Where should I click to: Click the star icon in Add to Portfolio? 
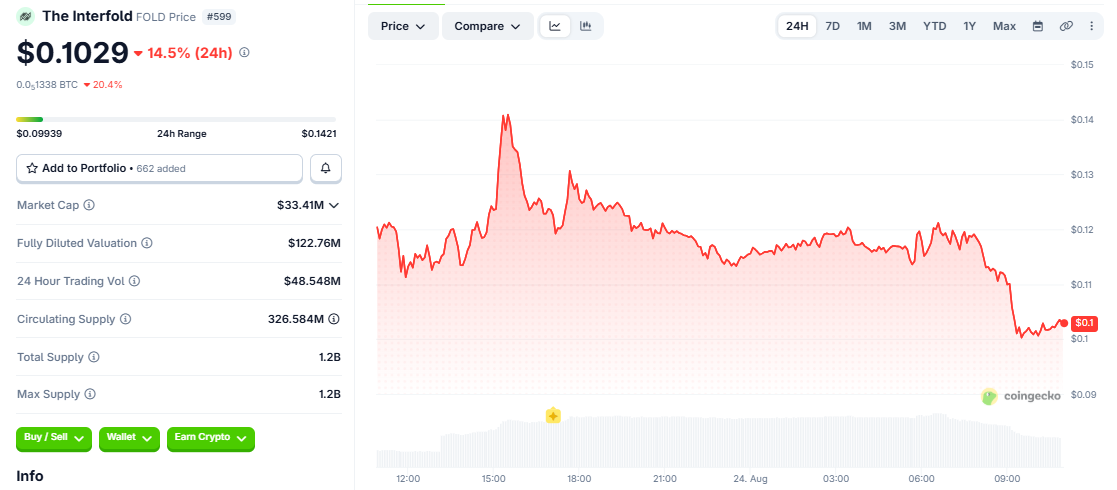pos(32,168)
